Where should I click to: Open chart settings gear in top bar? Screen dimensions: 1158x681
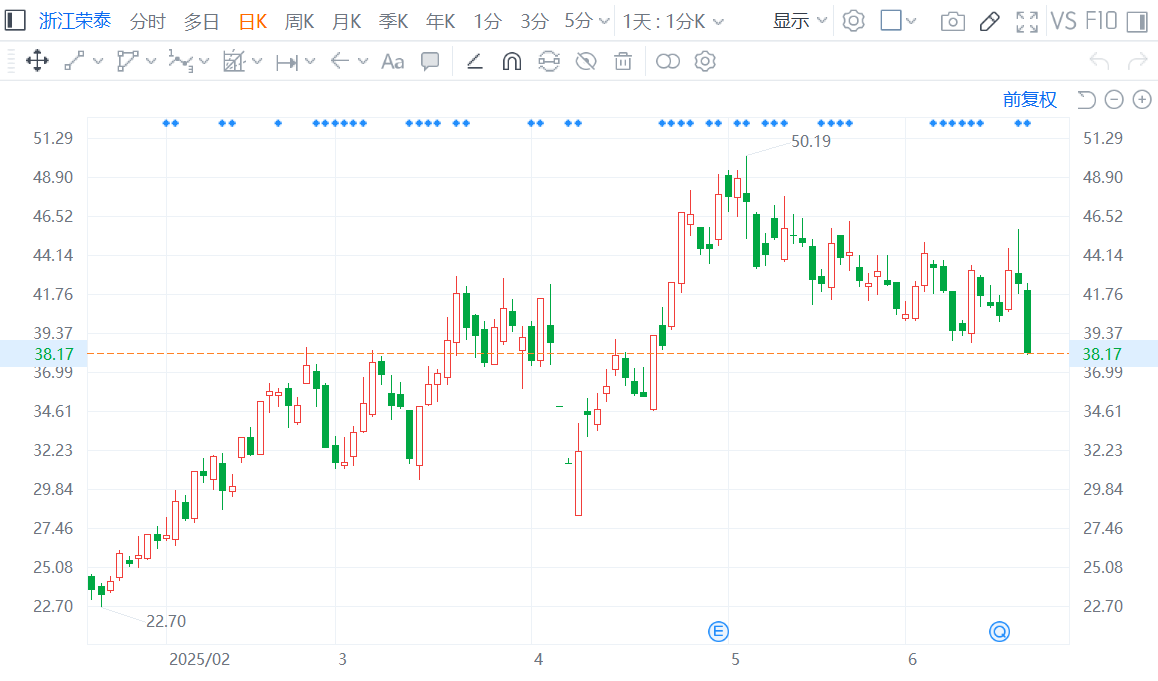(853, 21)
